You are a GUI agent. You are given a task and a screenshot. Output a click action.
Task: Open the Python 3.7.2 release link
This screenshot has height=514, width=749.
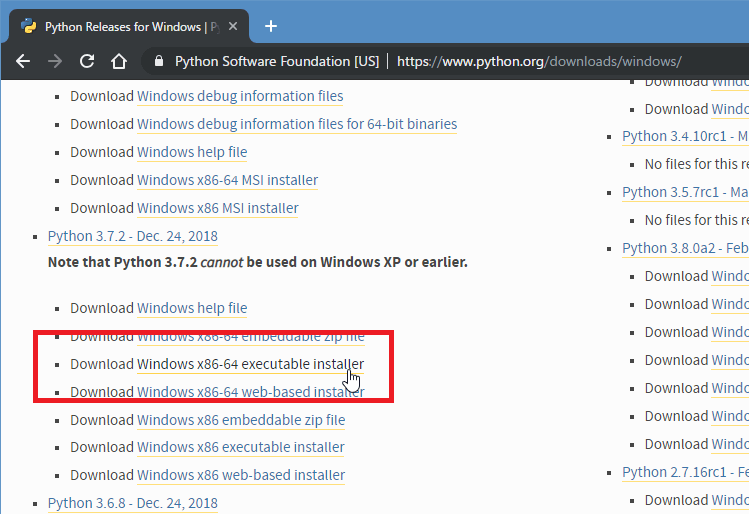pos(132,236)
